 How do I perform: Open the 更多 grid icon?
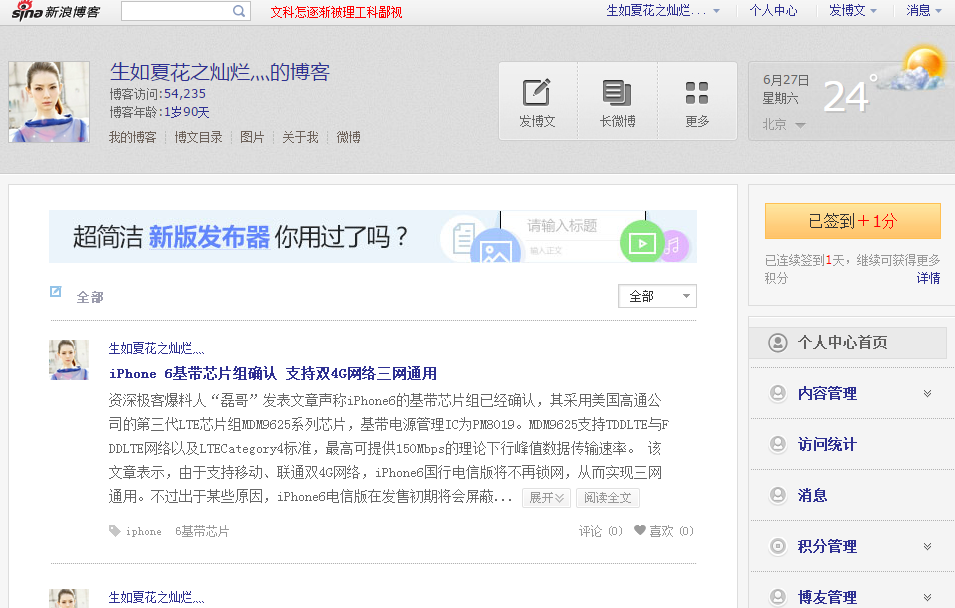[x=697, y=93]
